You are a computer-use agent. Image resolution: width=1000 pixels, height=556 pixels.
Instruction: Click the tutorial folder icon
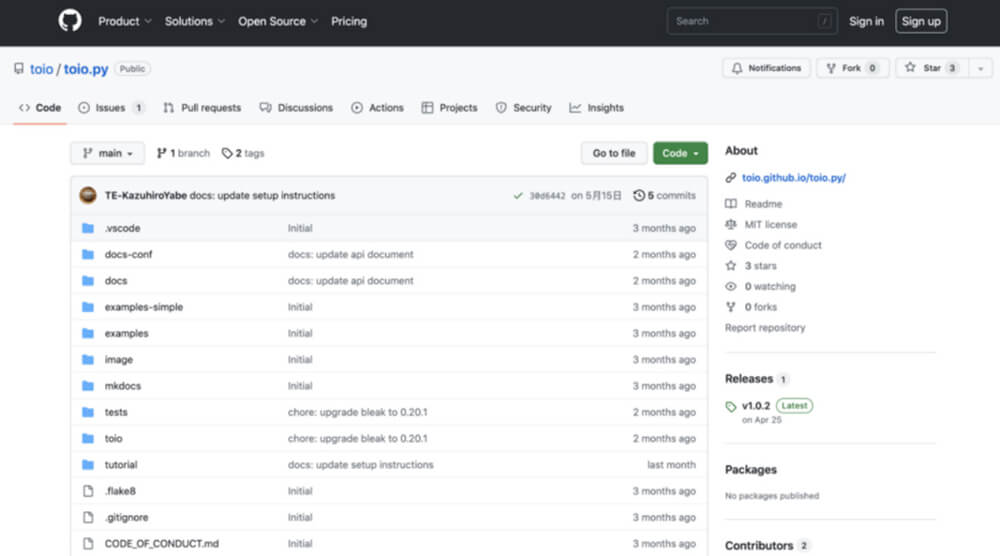click(x=88, y=465)
